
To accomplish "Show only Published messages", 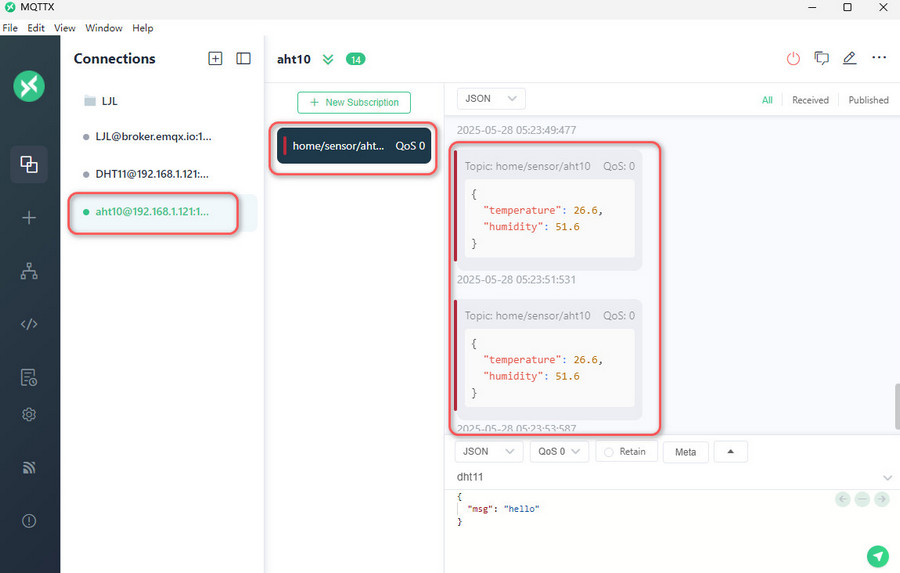I will (868, 100).
